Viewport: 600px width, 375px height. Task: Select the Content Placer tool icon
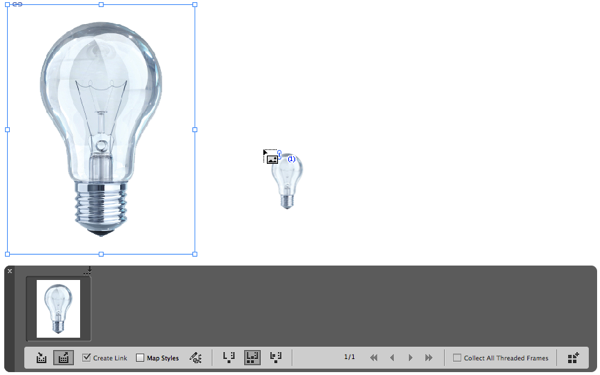[63, 358]
